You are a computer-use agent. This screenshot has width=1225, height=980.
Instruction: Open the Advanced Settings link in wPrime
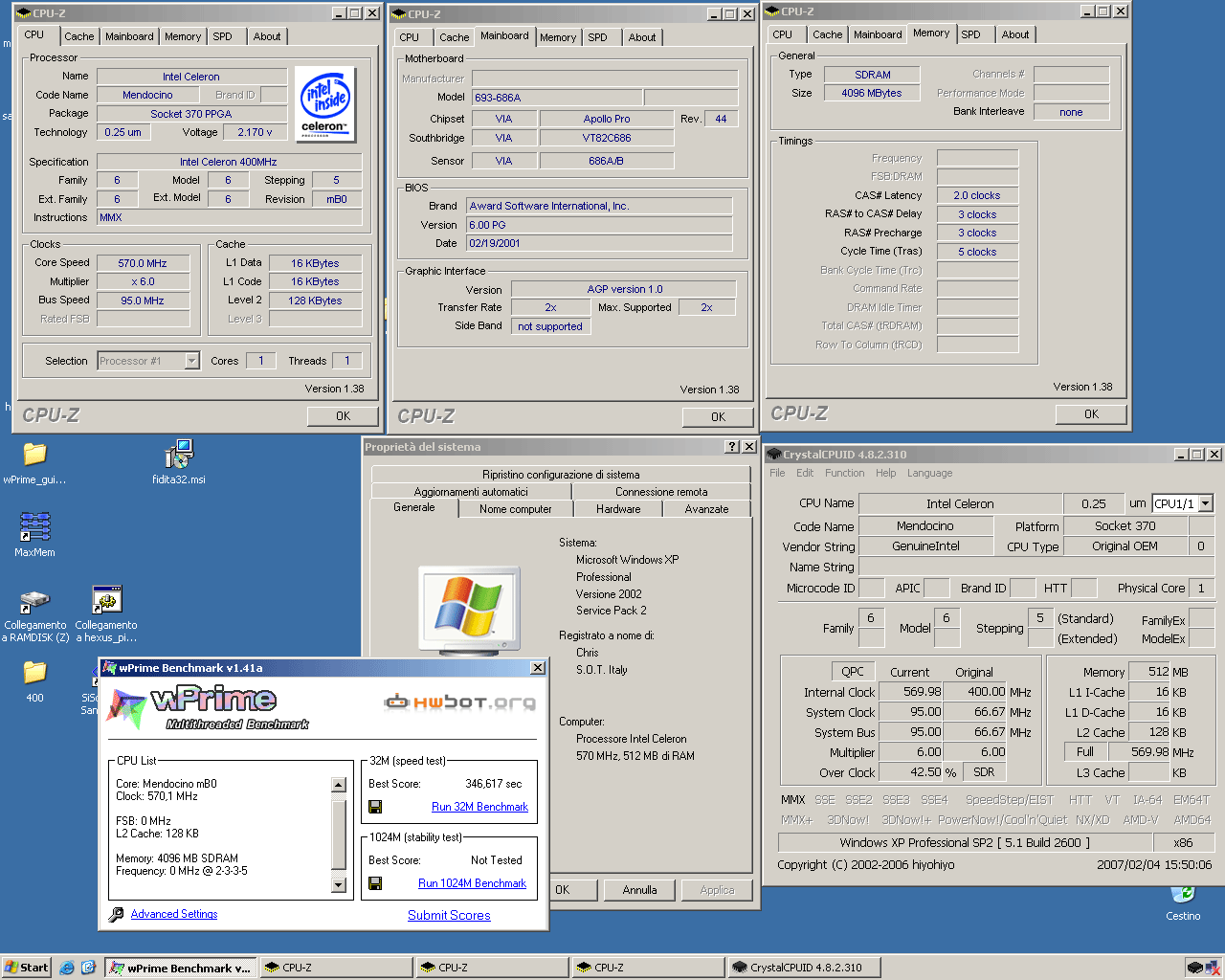tap(174, 914)
